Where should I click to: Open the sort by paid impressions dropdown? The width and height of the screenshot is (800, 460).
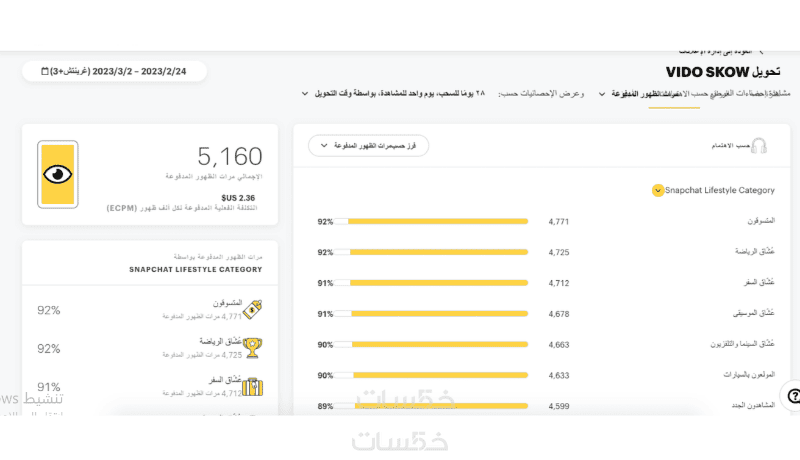pyautogui.click(x=368, y=146)
